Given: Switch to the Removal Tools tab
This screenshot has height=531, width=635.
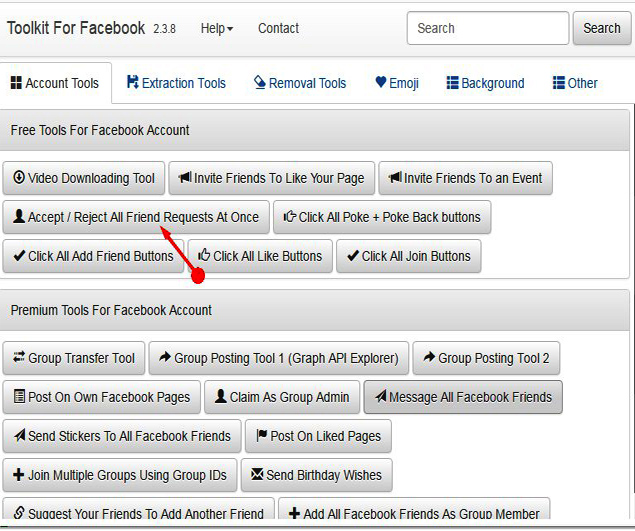Looking at the screenshot, I should click(300, 83).
